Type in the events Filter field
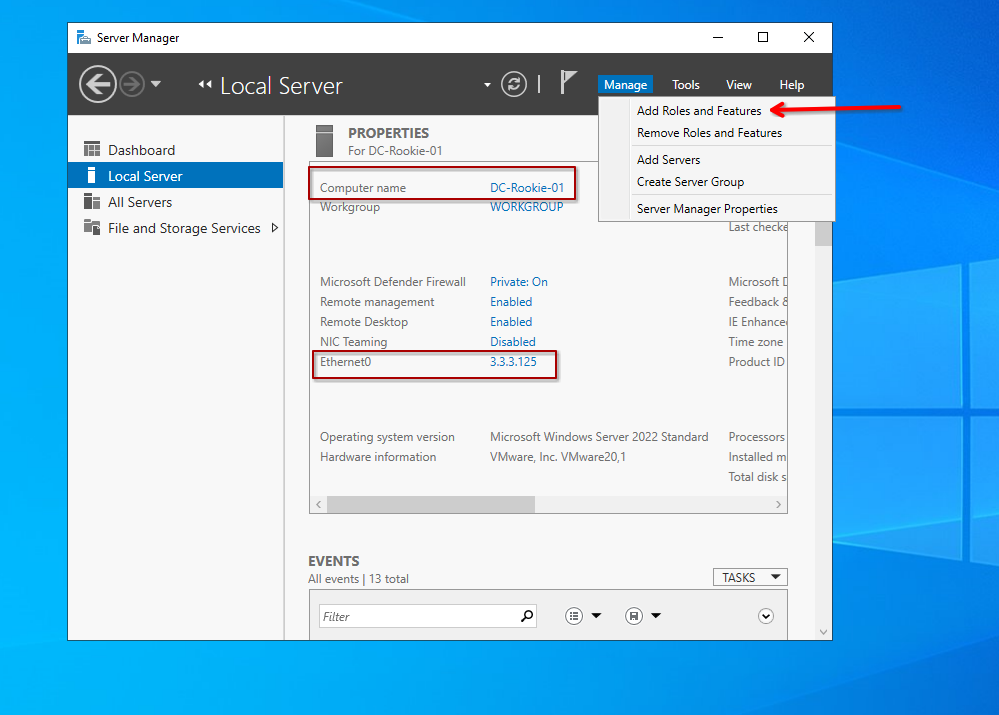This screenshot has height=715, width=999. 420,616
